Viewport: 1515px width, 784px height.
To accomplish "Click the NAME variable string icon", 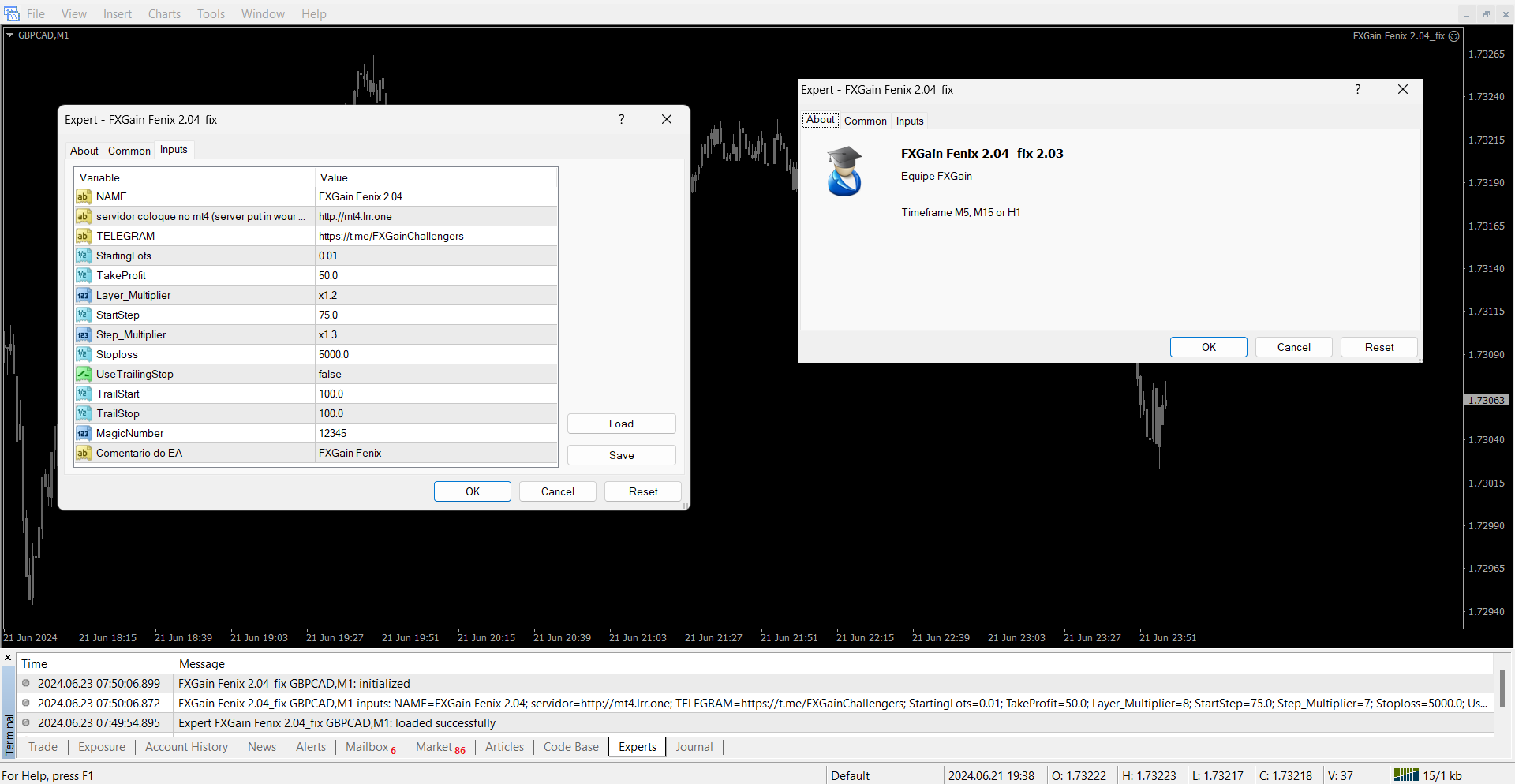I will 84,196.
